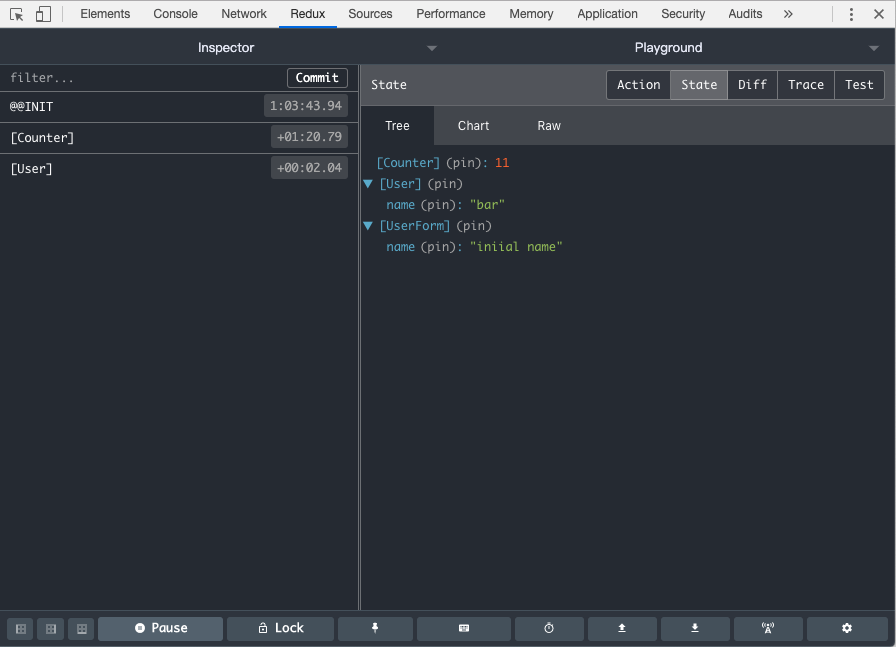
Task: Open the Audits tab
Action: [745, 14]
